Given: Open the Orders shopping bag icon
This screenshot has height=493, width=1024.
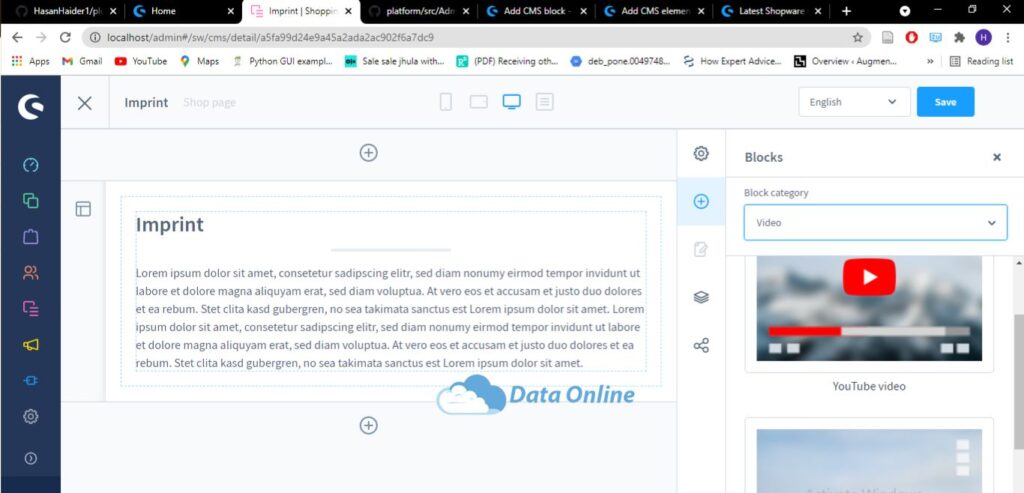Looking at the screenshot, I should 31,236.
